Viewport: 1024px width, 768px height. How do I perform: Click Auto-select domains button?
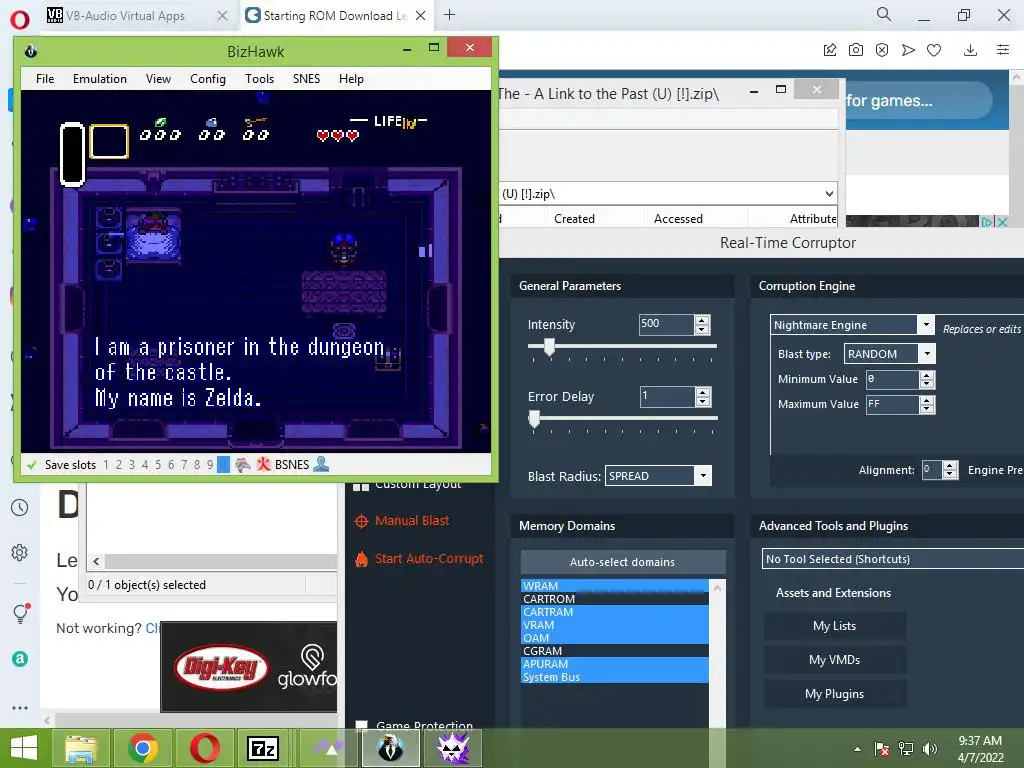click(x=622, y=562)
